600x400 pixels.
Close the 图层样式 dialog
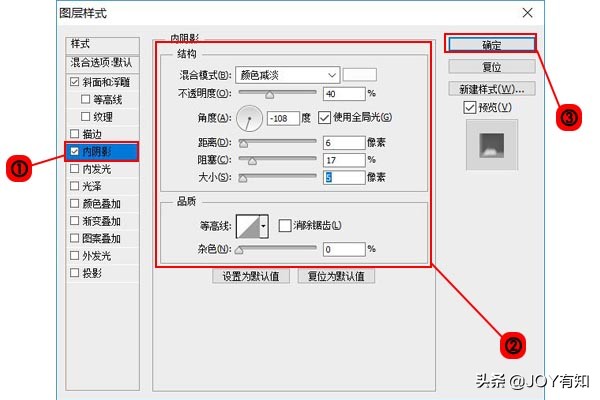[x=528, y=13]
